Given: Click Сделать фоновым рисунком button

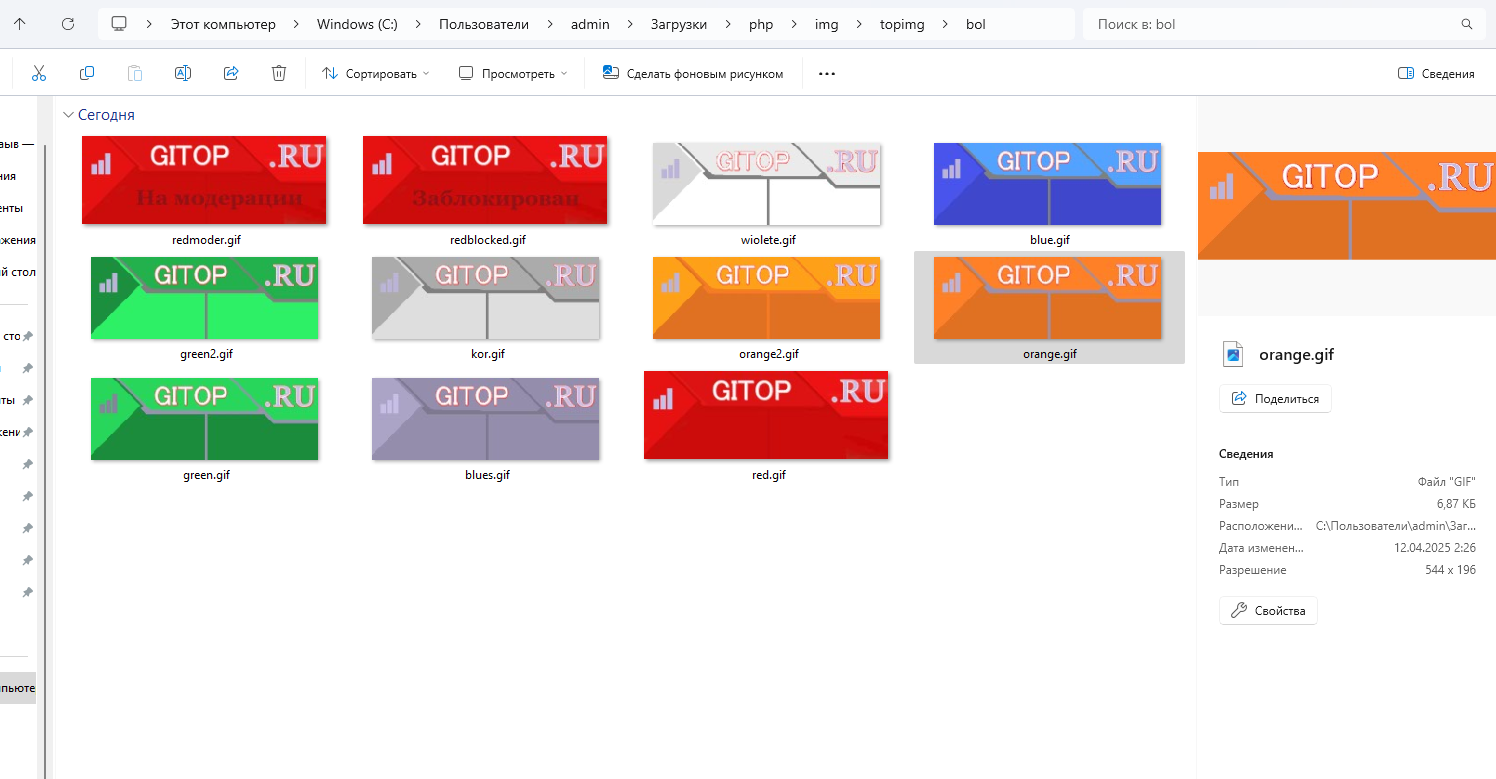Looking at the screenshot, I should [x=693, y=73].
